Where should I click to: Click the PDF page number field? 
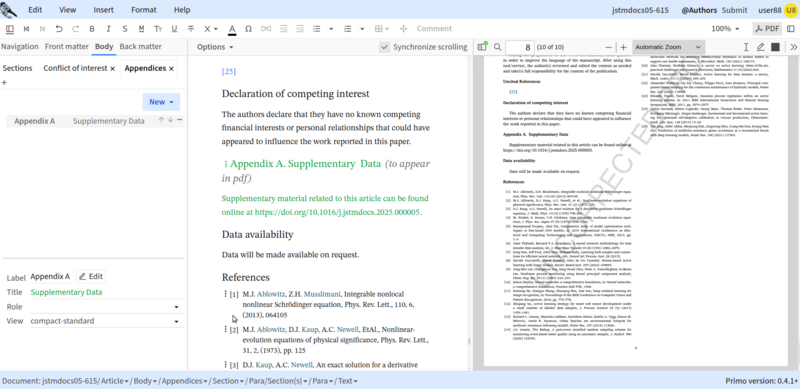pos(520,47)
